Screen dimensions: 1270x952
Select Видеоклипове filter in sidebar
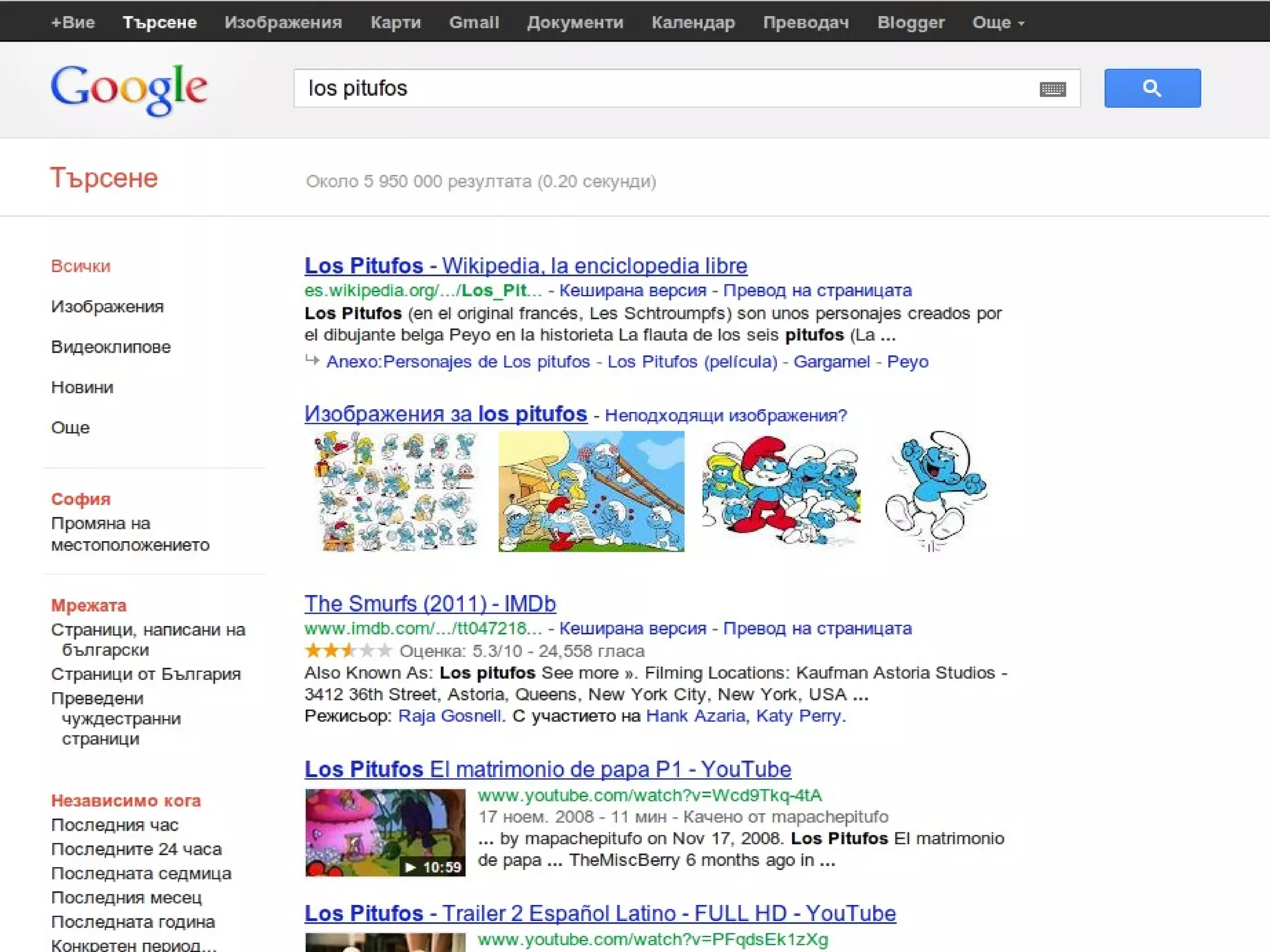(x=110, y=347)
